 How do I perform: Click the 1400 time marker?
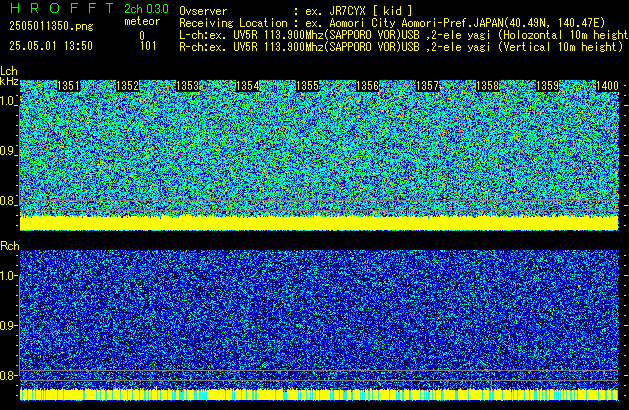(607, 86)
